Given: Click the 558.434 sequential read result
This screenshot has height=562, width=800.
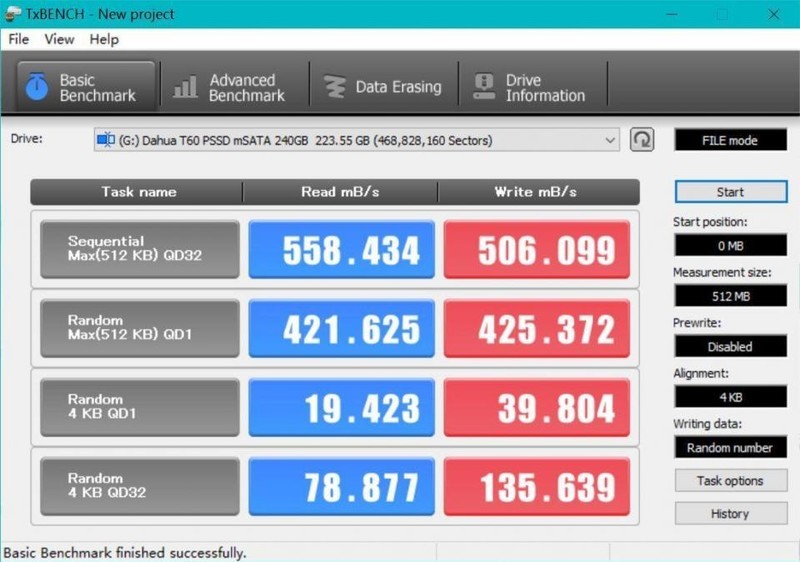Looking at the screenshot, I should [x=341, y=249].
